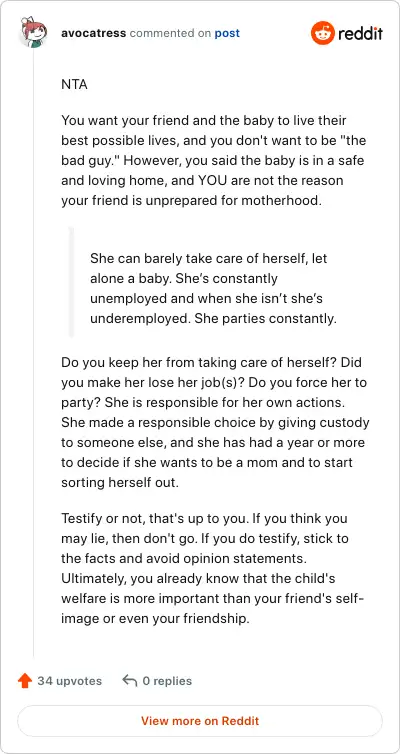Click the "NTA" verdict text
400x754 pixels.
(74, 85)
